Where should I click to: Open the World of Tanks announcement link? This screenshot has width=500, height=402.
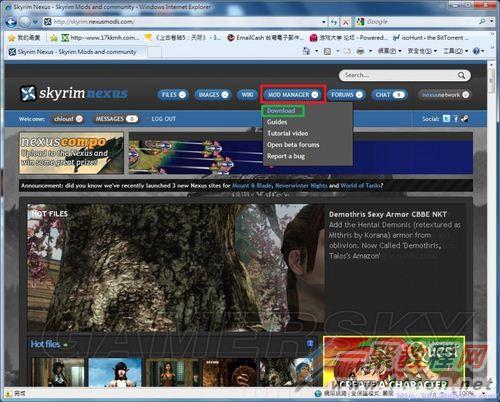360,186
